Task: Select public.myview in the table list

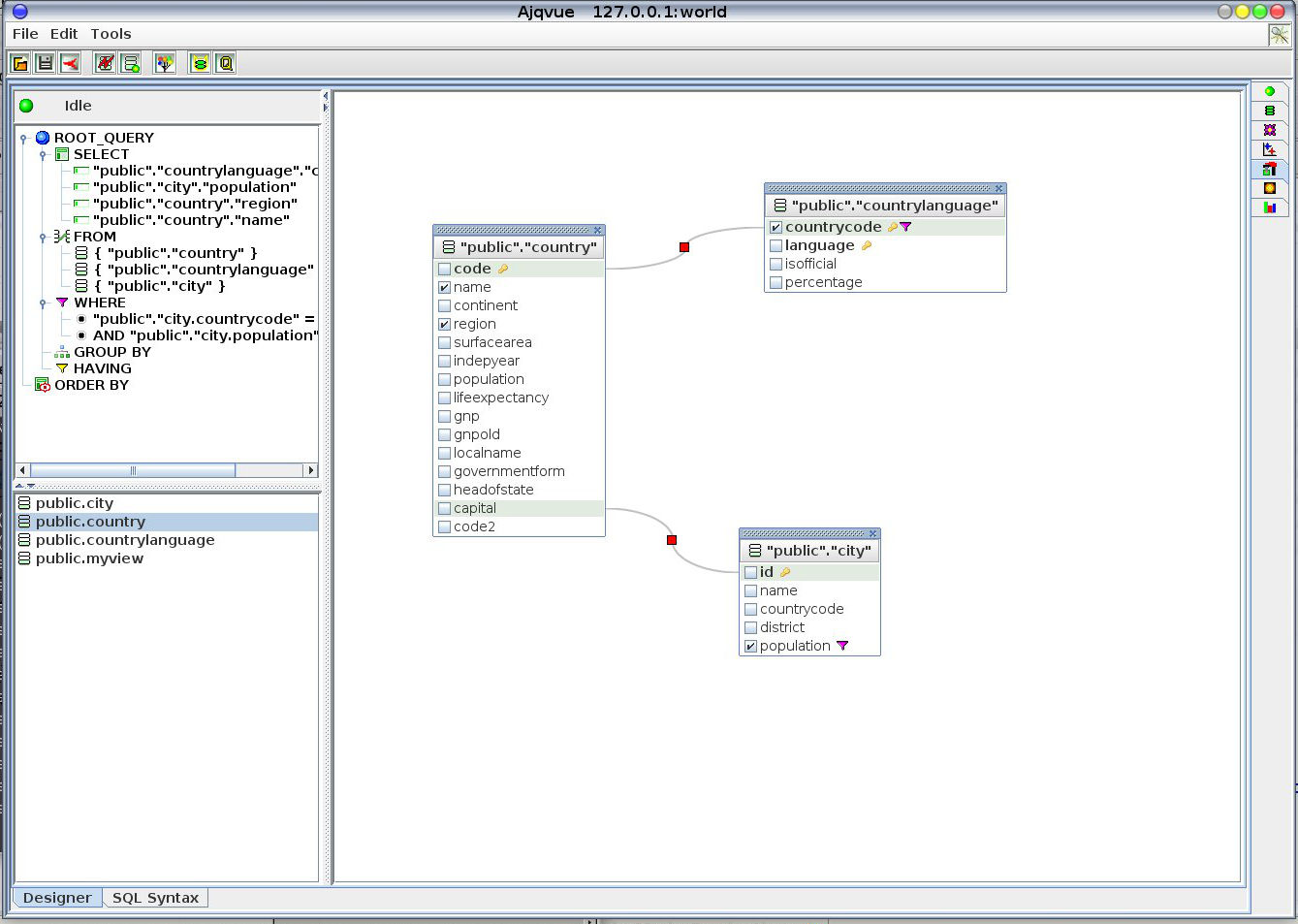Action: click(x=89, y=558)
